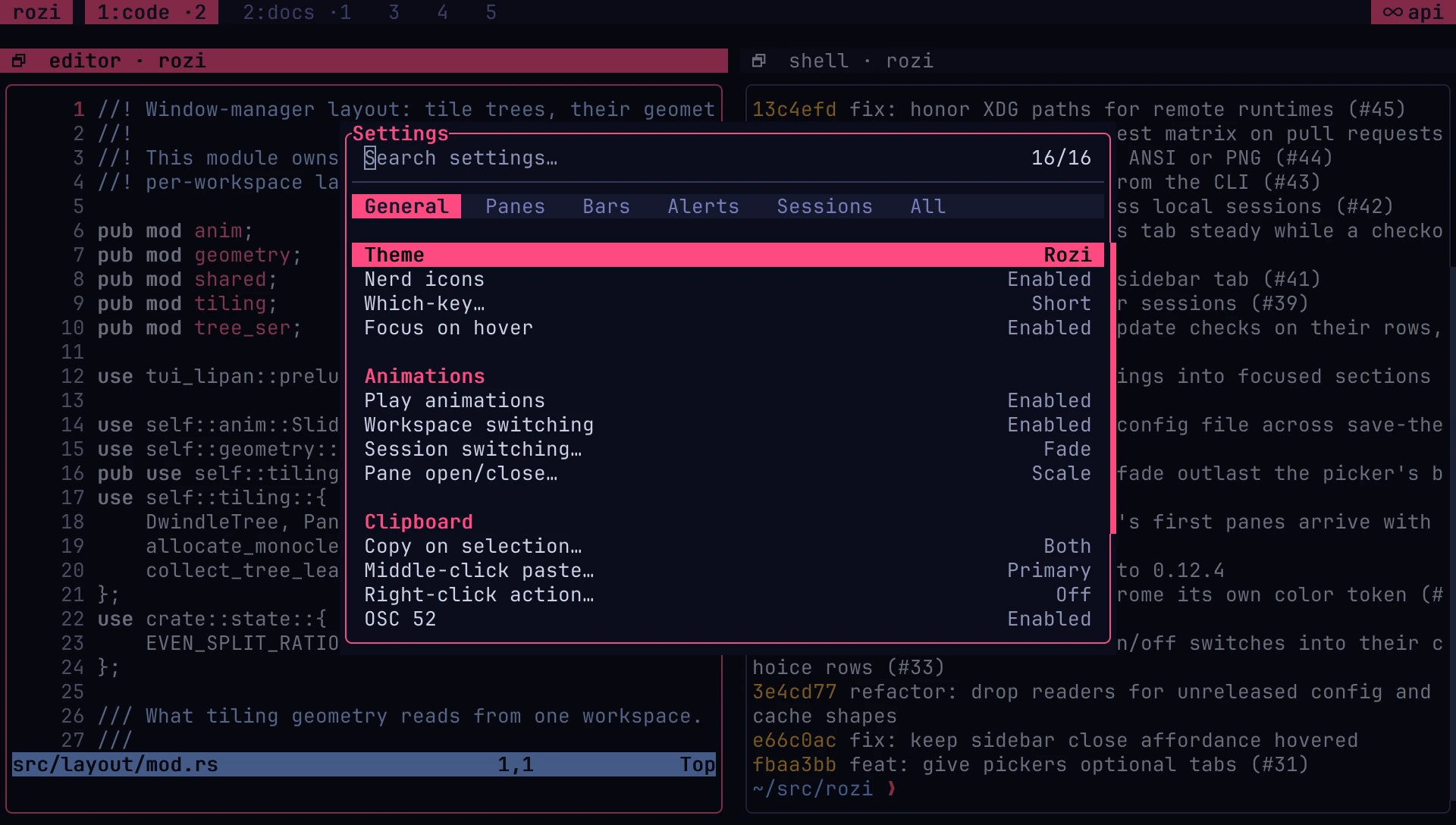Click commit hash 3e4cd77 in shell
Screen dimensions: 1456x825
pyautogui.click(x=795, y=692)
